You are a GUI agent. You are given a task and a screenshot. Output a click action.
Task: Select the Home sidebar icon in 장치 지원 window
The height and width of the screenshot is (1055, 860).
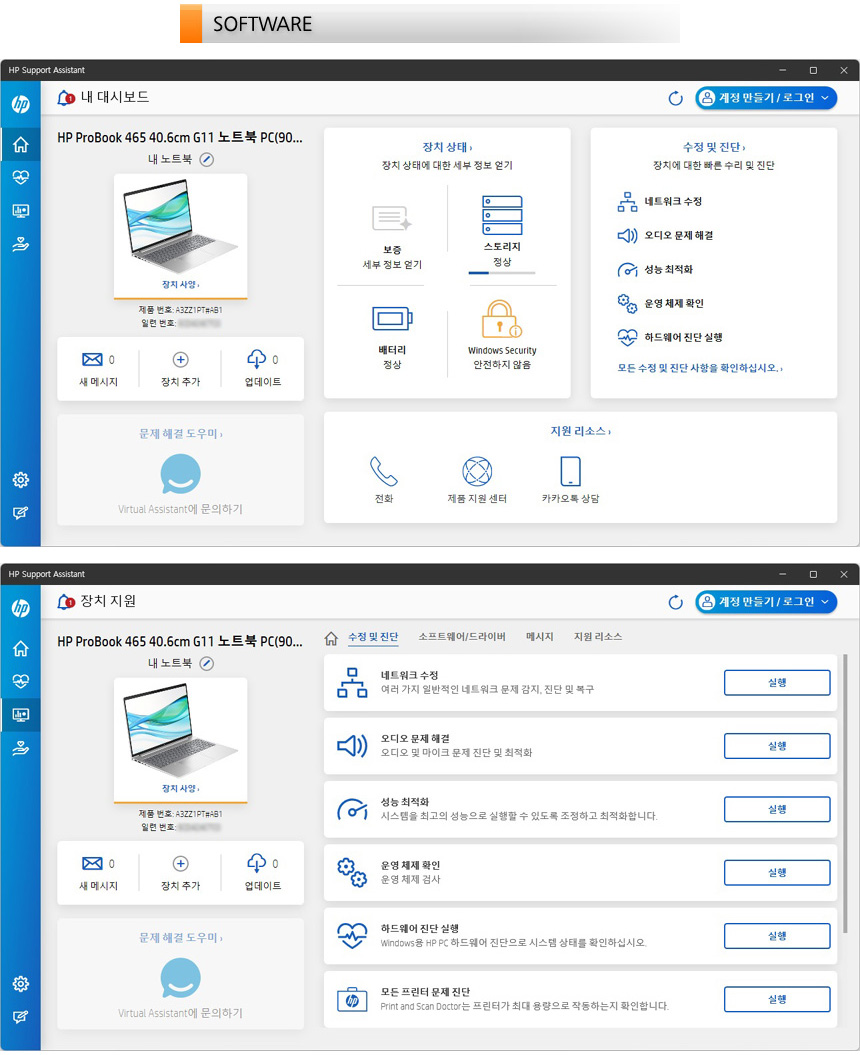coord(21,648)
